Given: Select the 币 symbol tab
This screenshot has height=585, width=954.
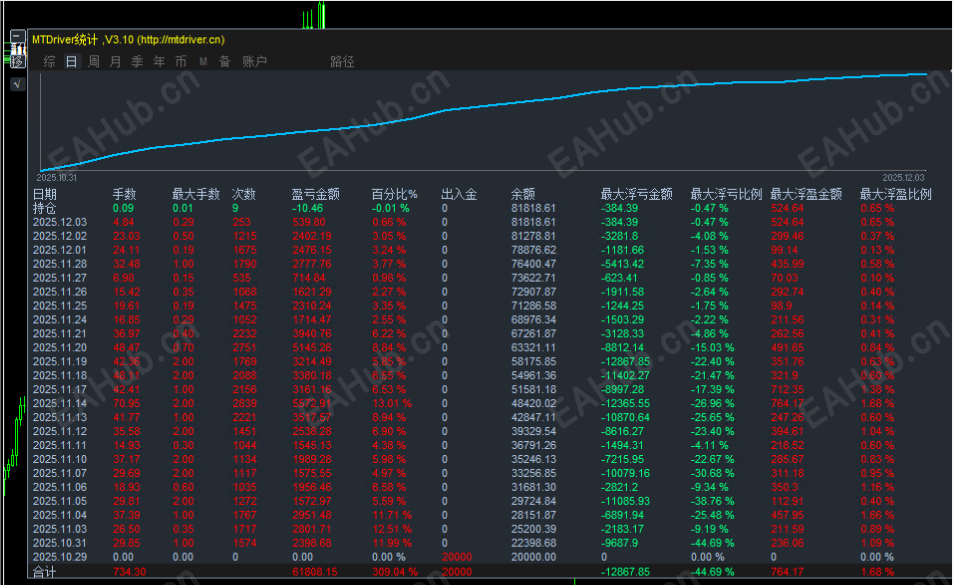Looking at the screenshot, I should 181,61.
